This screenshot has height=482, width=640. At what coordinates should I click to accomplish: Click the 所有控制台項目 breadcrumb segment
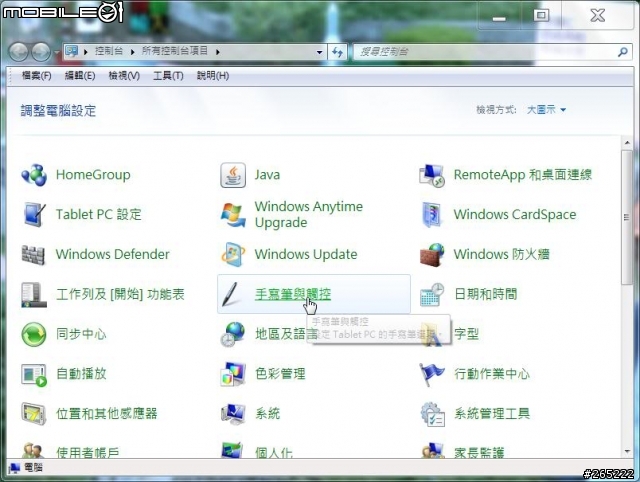(175, 51)
